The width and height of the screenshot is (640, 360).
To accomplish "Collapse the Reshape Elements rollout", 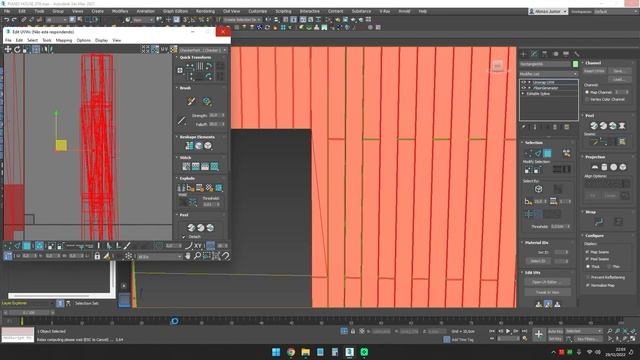I will pos(197,137).
